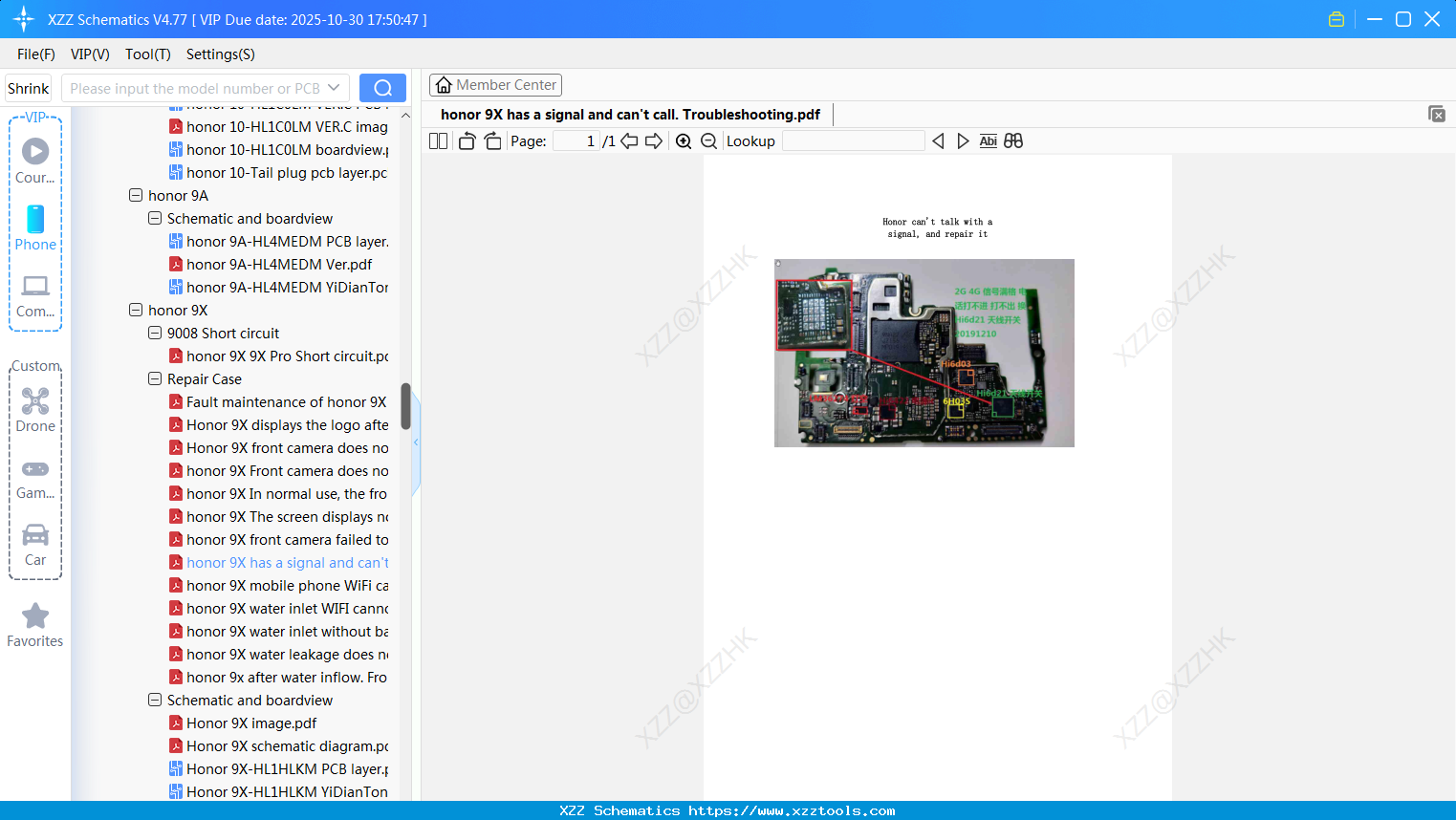Go to previous page arrow
Viewport: 1456px width, 820px height.
click(x=629, y=141)
